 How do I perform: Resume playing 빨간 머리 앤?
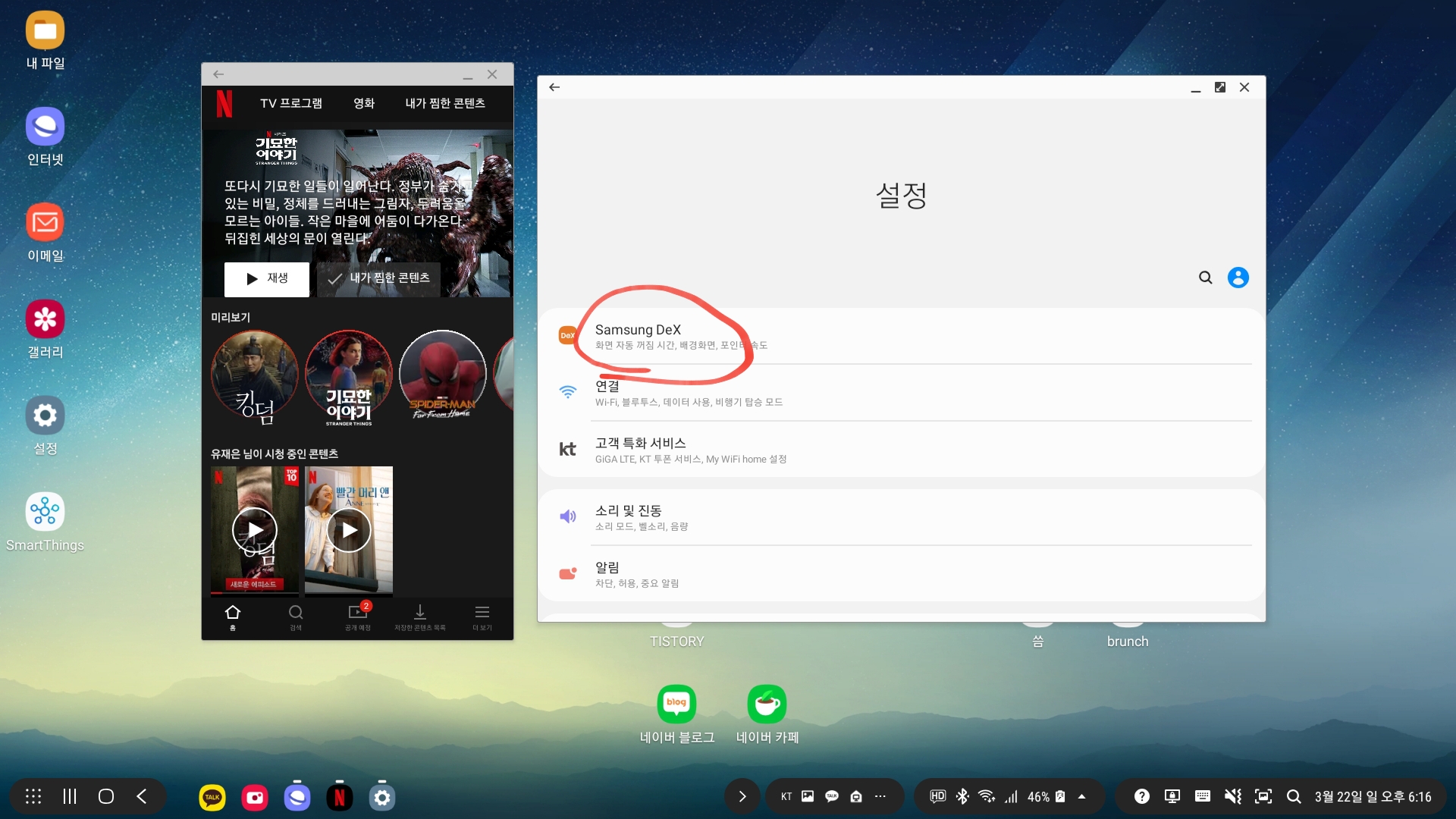[x=349, y=529]
